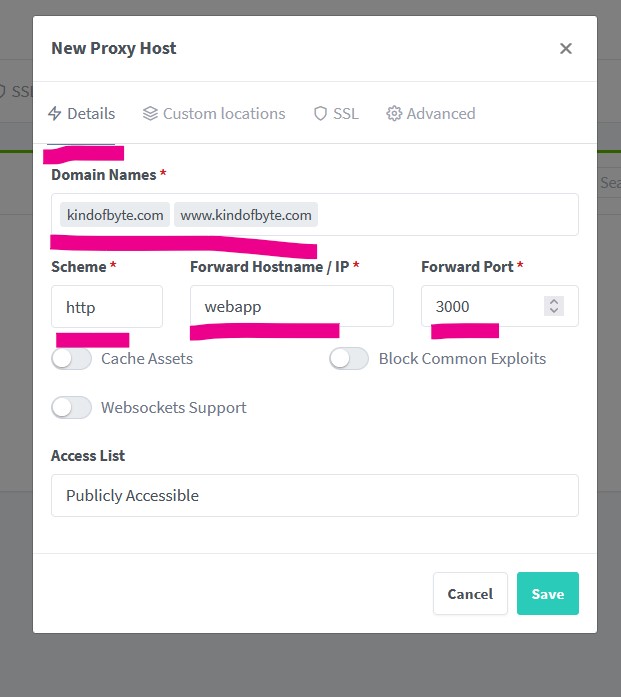This screenshot has height=697, width=621.
Task: Save the new proxy host
Action: 548,593
